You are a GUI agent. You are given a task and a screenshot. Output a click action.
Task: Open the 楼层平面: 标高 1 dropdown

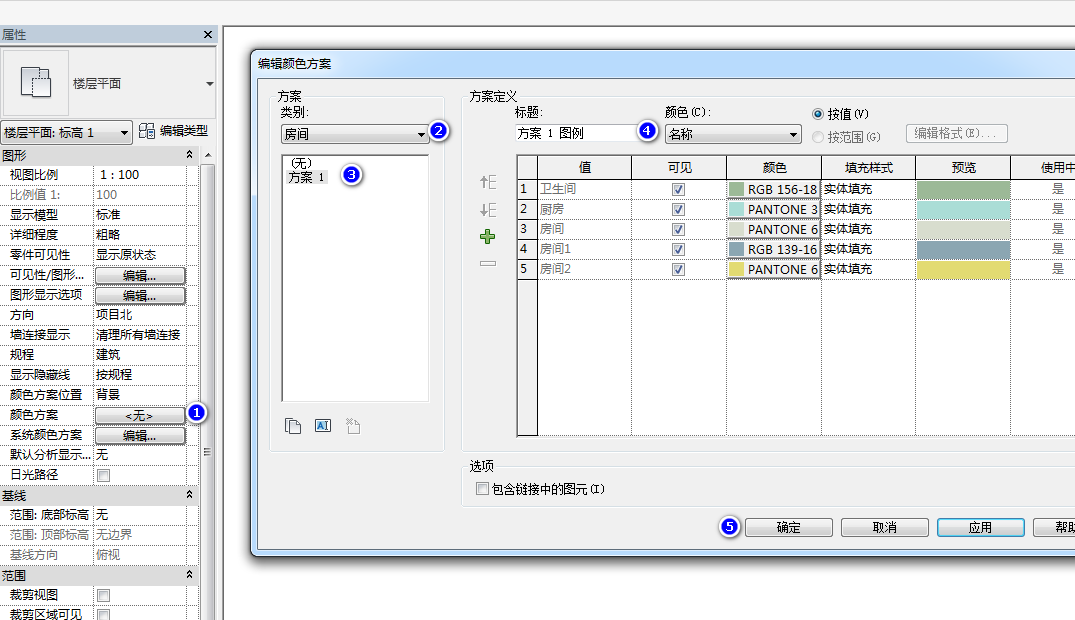66,132
